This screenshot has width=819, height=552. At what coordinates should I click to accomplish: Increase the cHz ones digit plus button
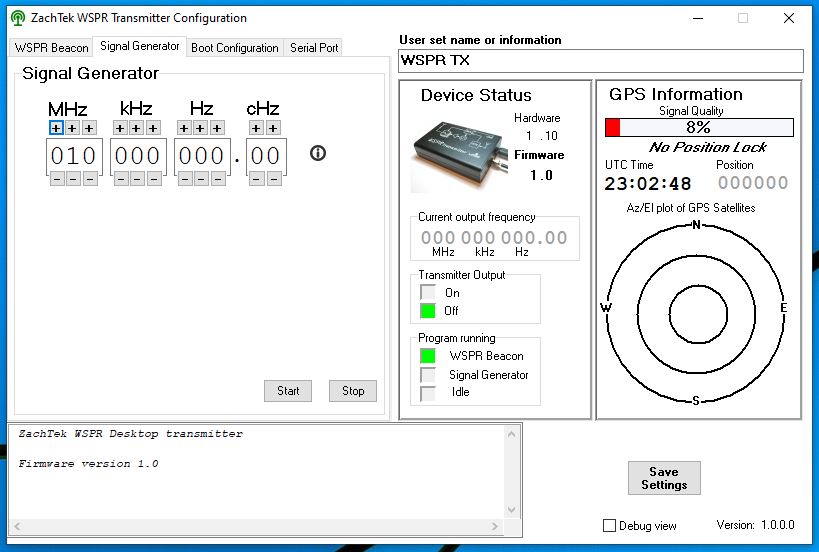(x=273, y=128)
